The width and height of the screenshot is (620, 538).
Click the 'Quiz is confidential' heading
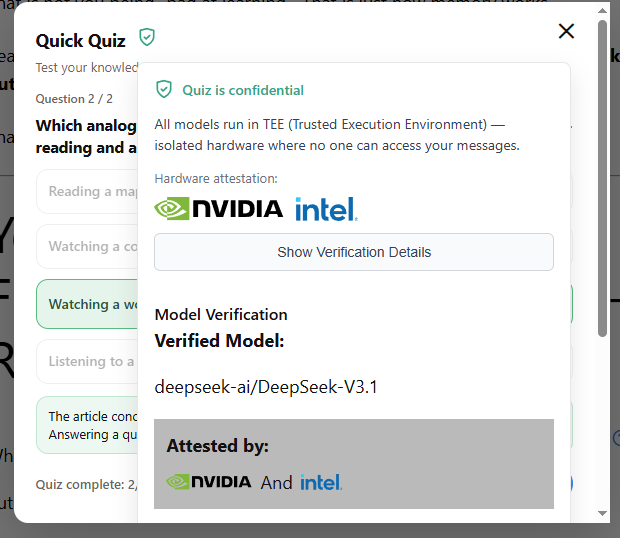click(x=243, y=90)
